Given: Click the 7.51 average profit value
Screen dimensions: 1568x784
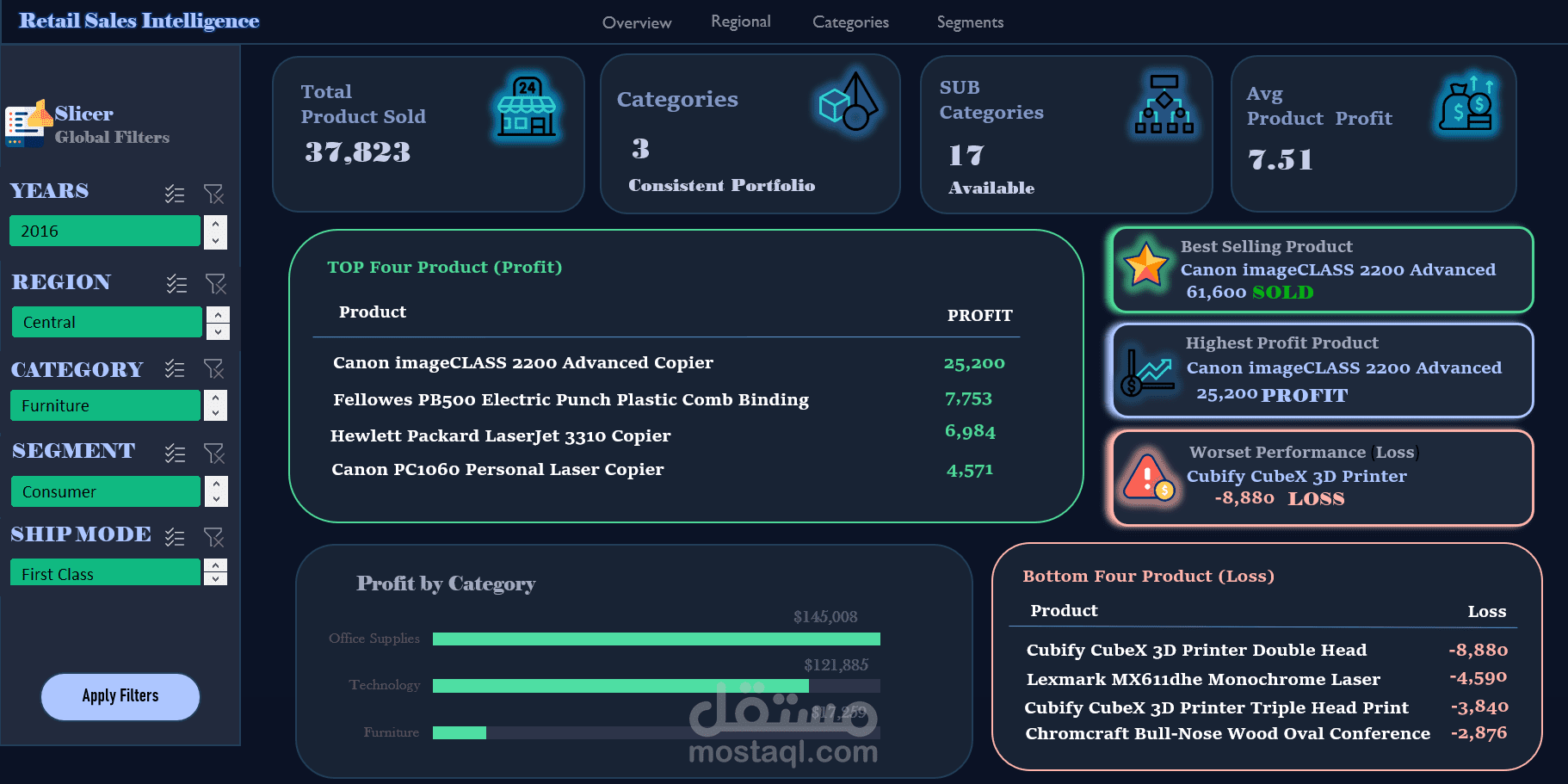Looking at the screenshot, I should [x=1281, y=159].
